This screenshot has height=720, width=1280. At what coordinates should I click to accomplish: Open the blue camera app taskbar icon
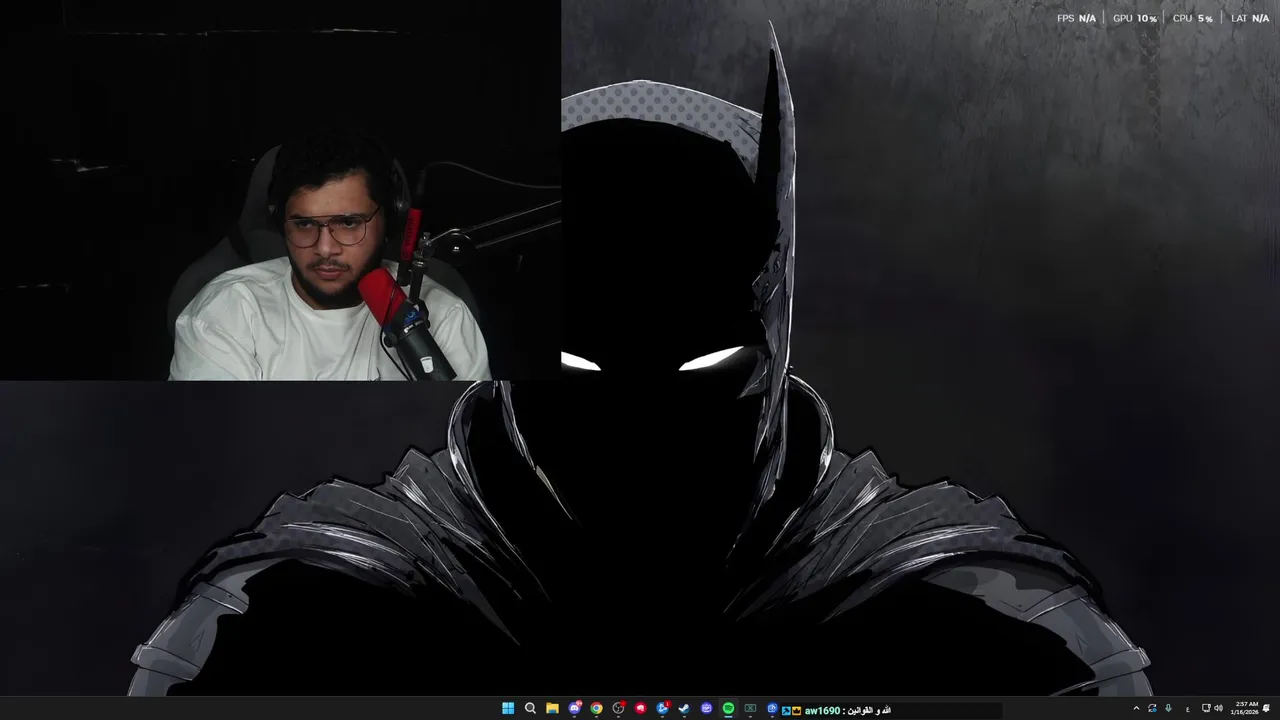(772, 708)
